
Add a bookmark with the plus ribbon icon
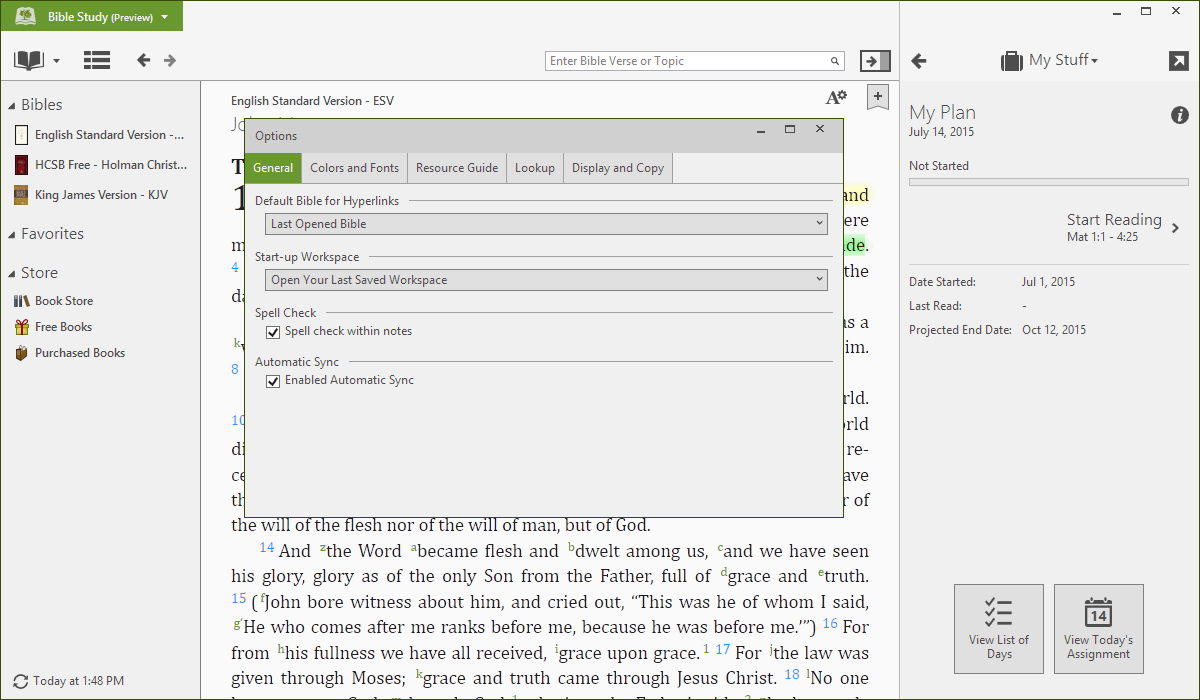[877, 97]
